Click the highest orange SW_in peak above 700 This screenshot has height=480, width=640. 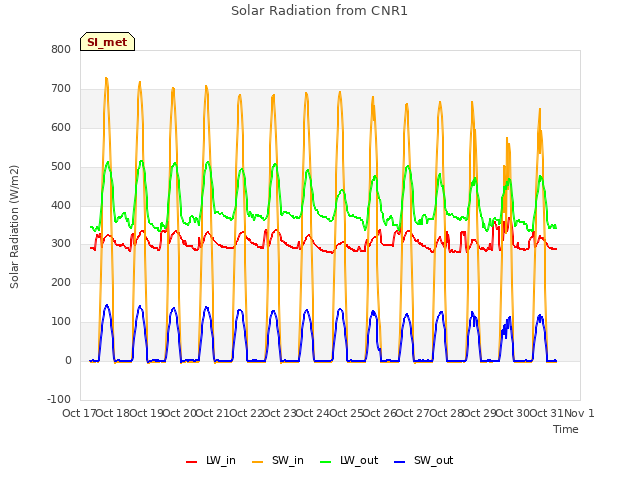coord(106,78)
